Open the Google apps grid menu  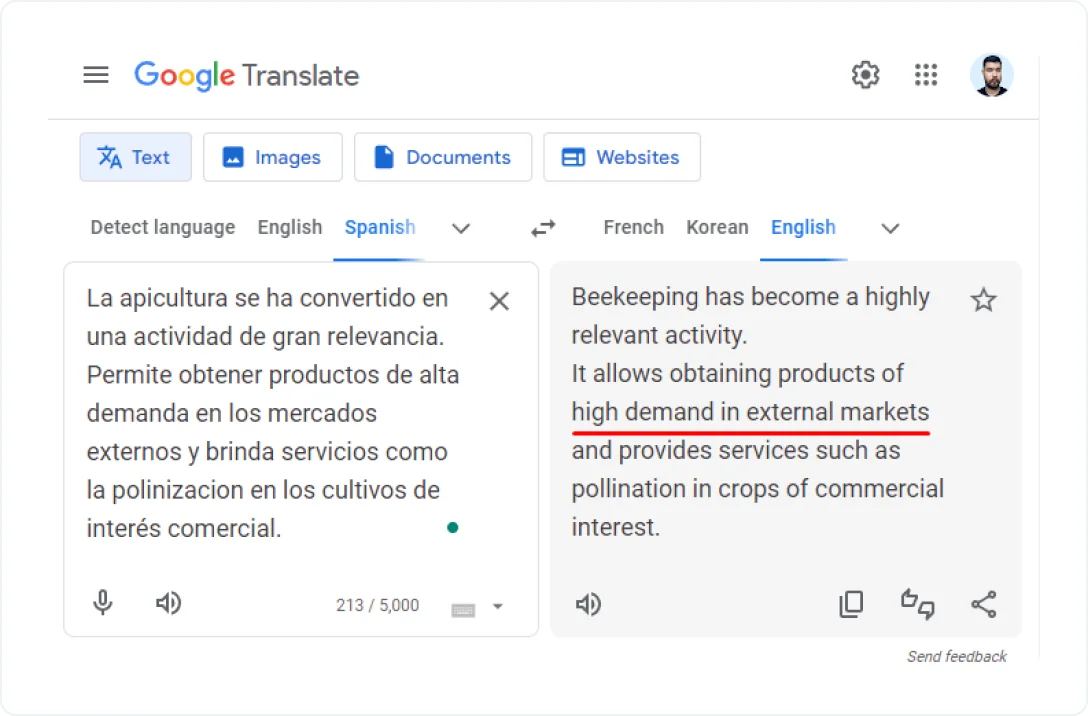(x=926, y=74)
